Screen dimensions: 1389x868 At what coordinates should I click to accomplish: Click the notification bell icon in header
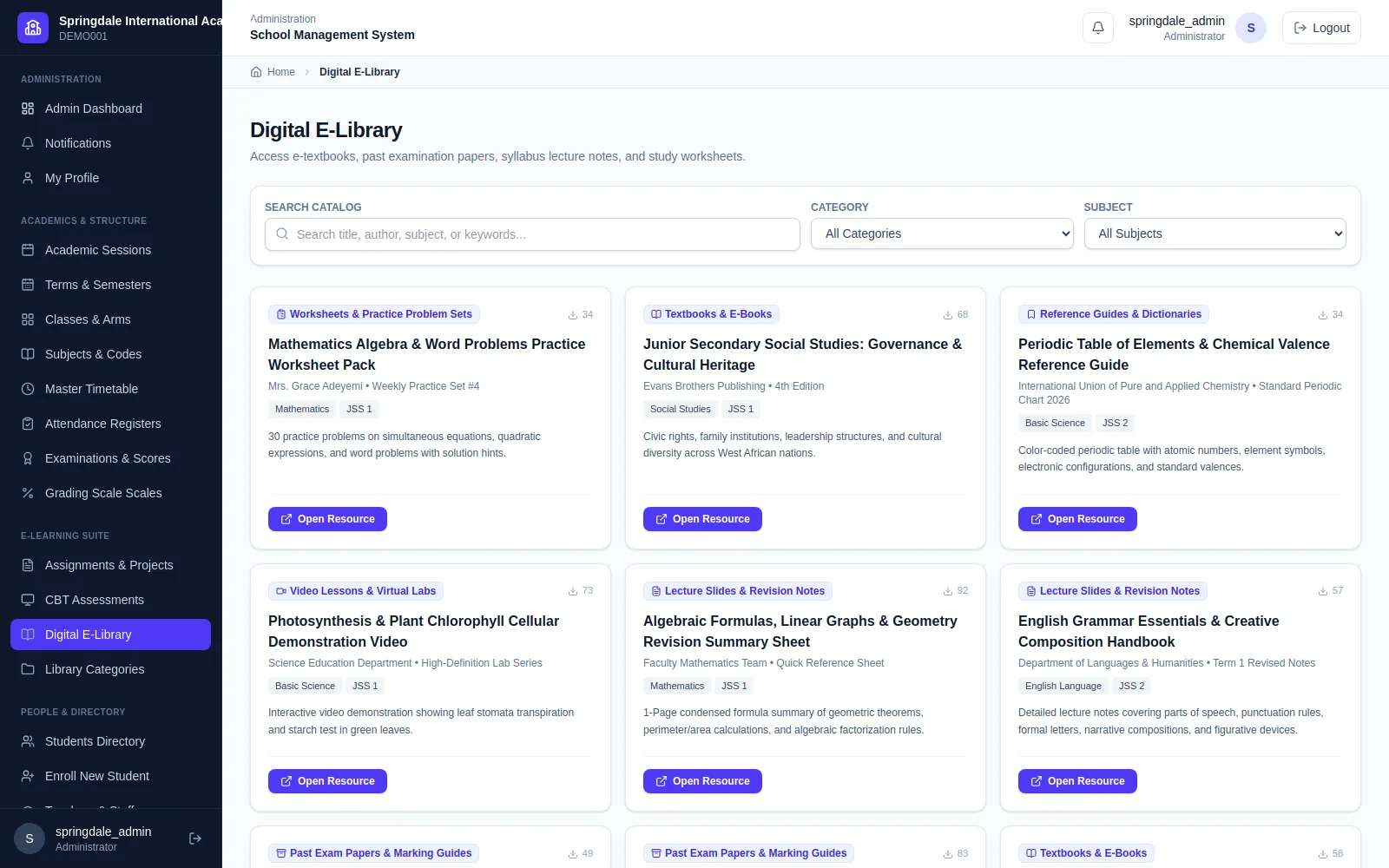click(x=1097, y=28)
